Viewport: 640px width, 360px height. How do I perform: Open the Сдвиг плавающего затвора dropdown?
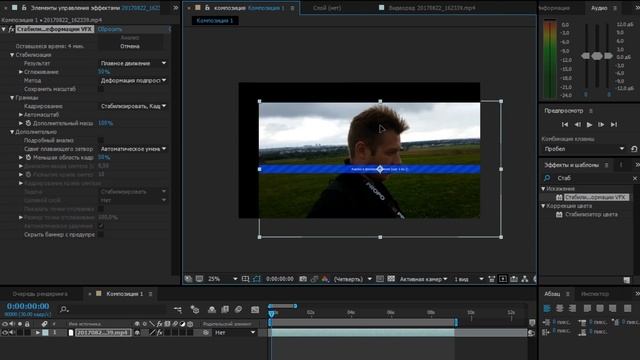133,149
